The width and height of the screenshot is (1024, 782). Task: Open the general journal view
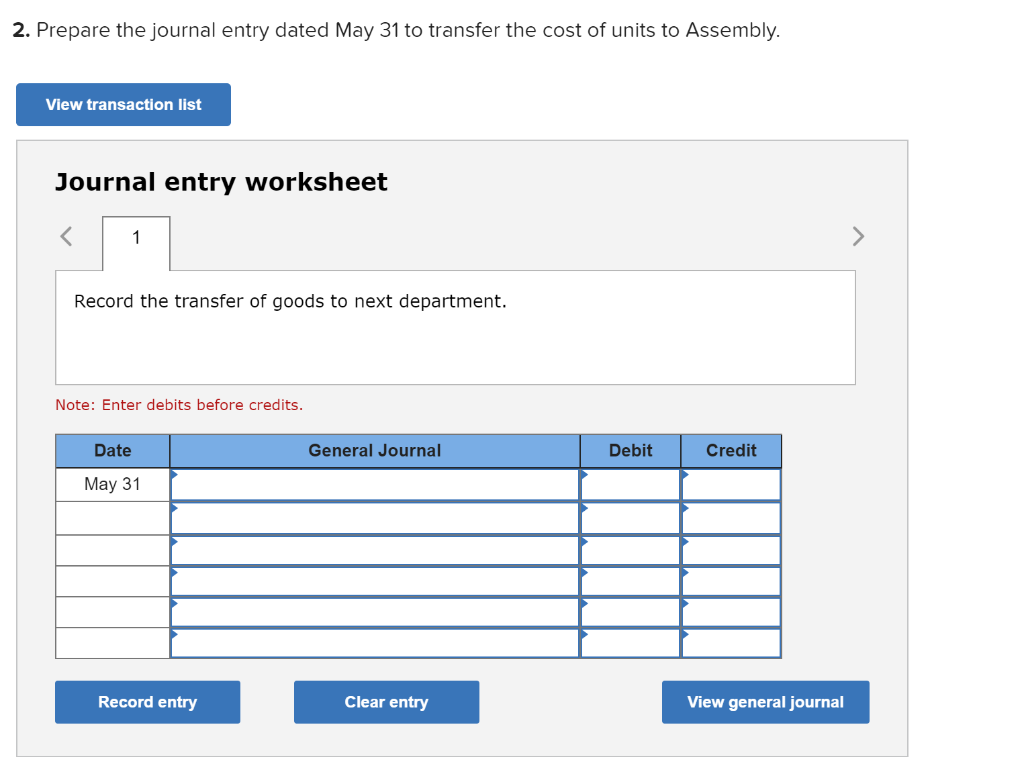coord(765,702)
